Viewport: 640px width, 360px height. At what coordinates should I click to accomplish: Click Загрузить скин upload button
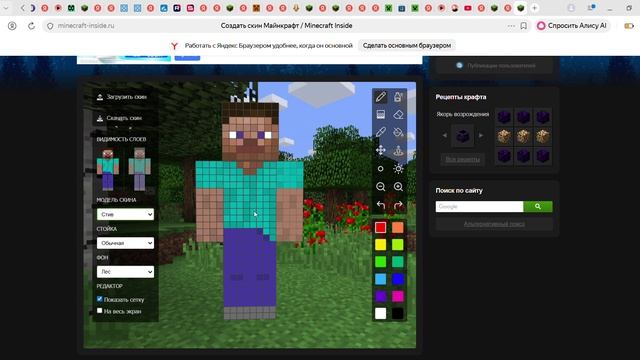click(122, 97)
